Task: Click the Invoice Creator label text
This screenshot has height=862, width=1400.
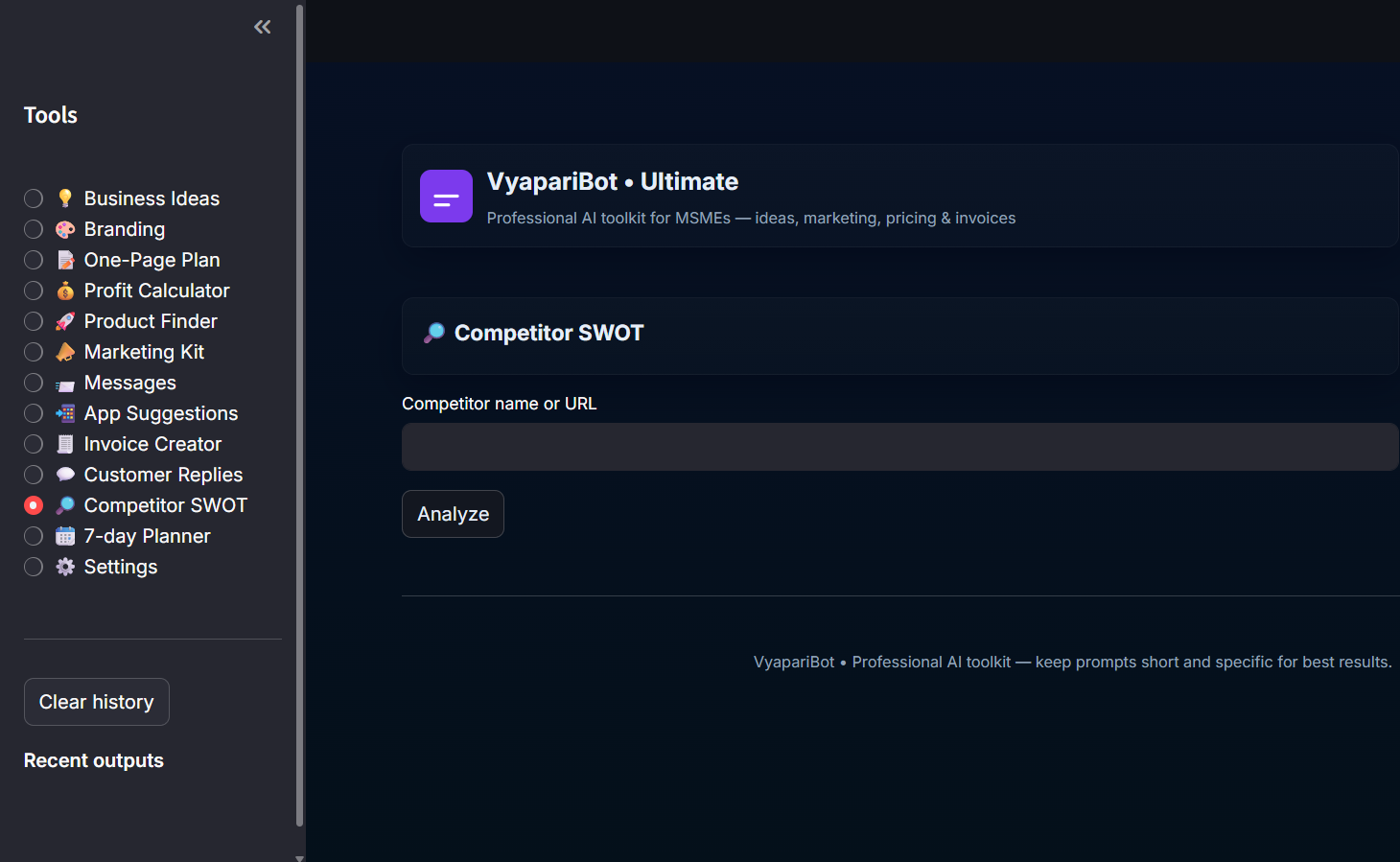Action: [152, 444]
